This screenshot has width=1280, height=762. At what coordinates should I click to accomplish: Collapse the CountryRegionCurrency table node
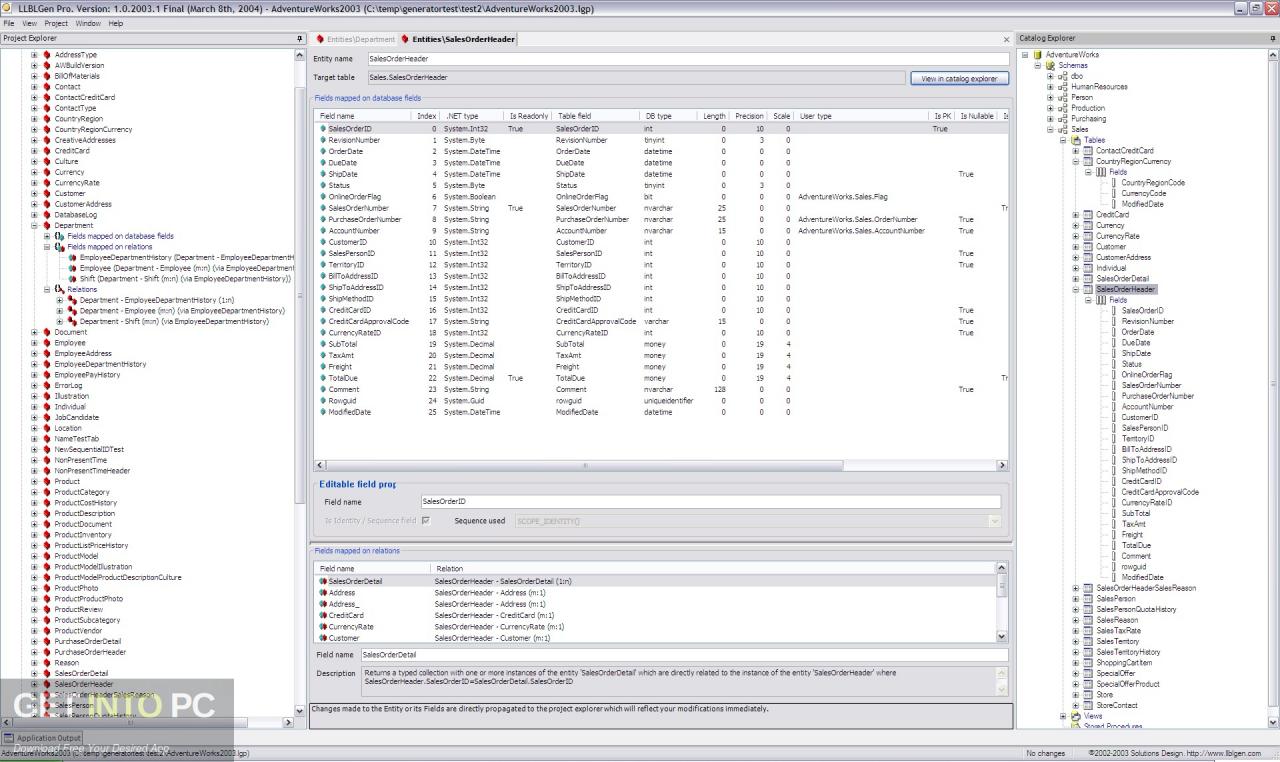(1076, 162)
